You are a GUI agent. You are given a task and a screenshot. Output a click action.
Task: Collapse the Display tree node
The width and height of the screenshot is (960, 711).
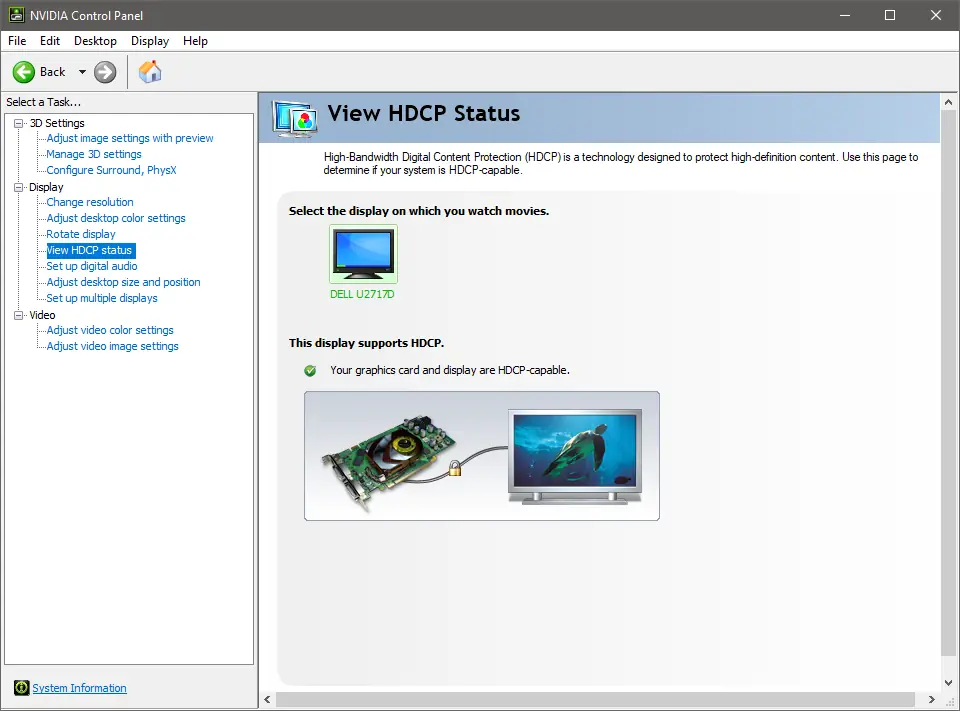coord(18,187)
